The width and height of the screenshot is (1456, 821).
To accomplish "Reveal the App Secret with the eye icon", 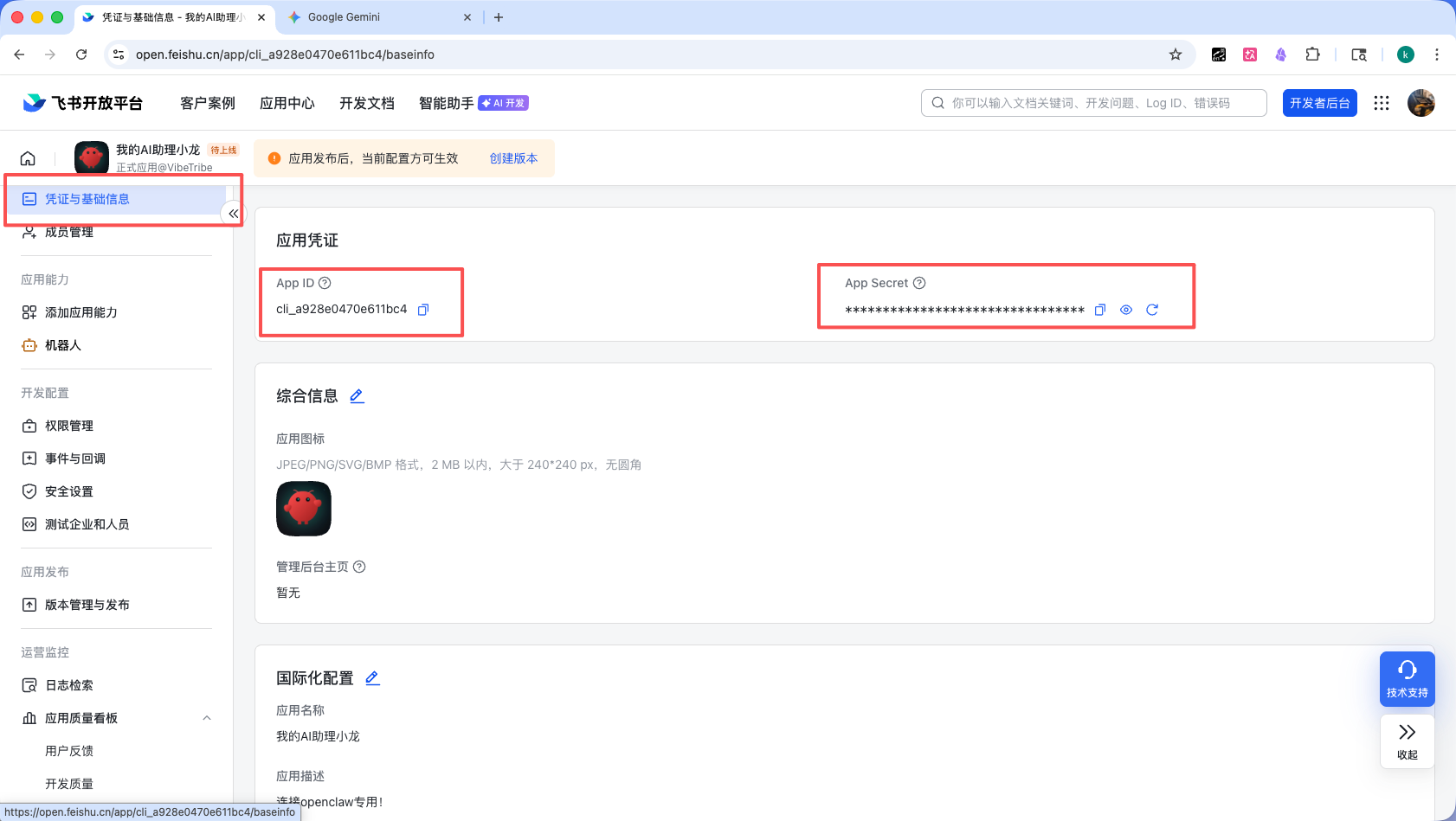I will coord(1125,309).
